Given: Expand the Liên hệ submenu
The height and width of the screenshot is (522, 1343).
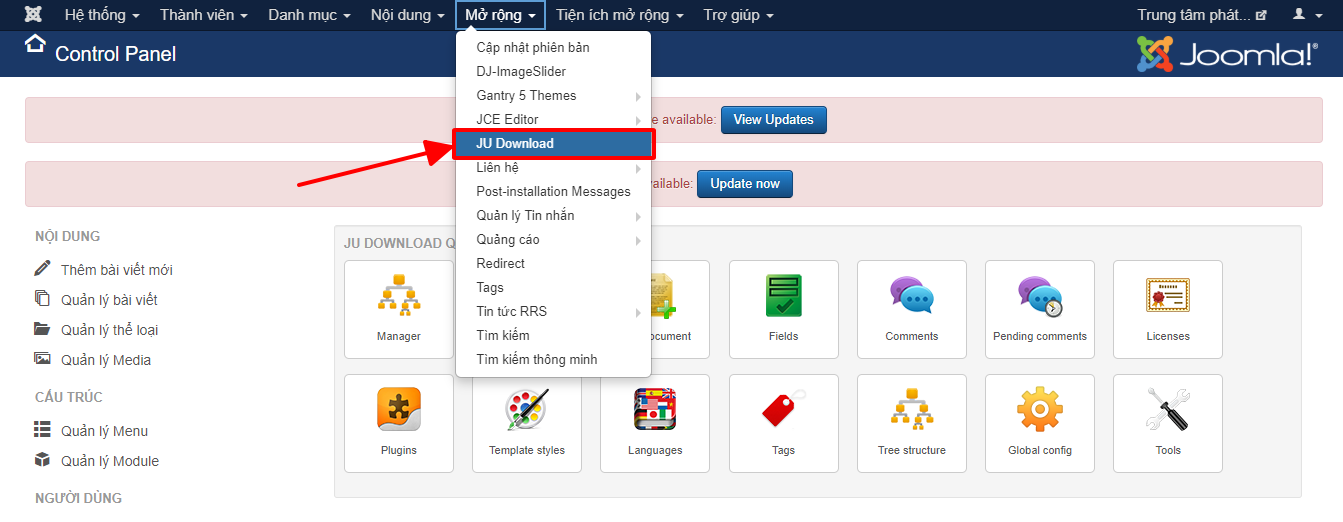Looking at the screenshot, I should [x=553, y=168].
